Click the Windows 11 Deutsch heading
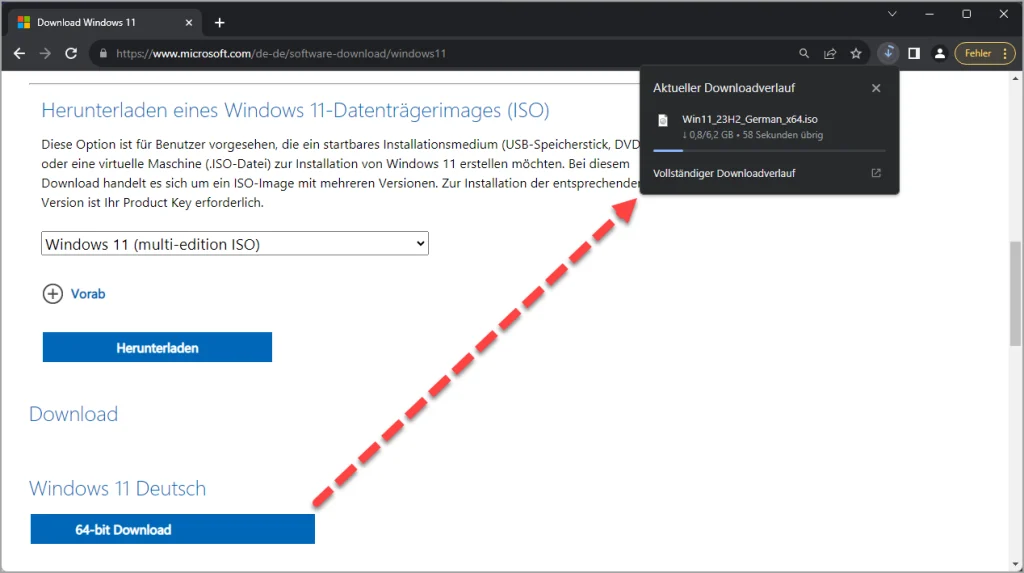The width and height of the screenshot is (1024, 573). click(x=118, y=489)
